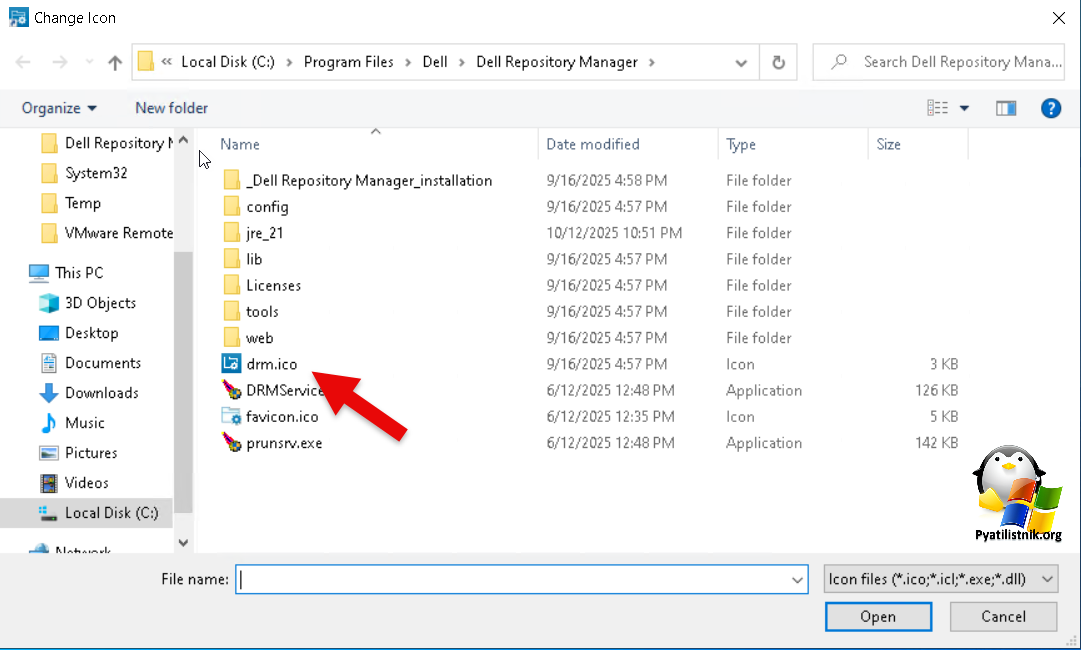Select the drm.ico file icon

point(231,364)
